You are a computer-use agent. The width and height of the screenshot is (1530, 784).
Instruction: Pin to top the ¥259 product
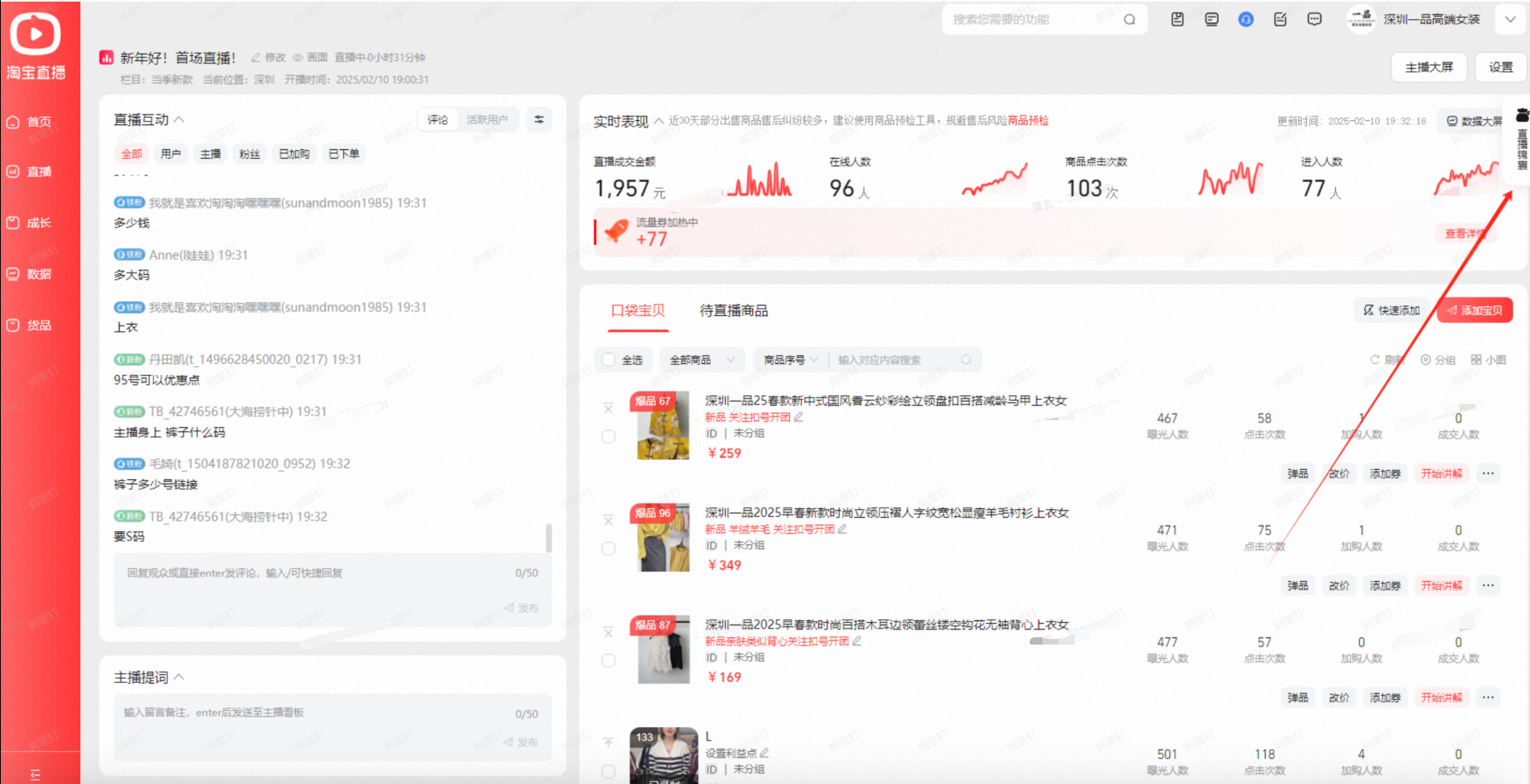coord(609,408)
